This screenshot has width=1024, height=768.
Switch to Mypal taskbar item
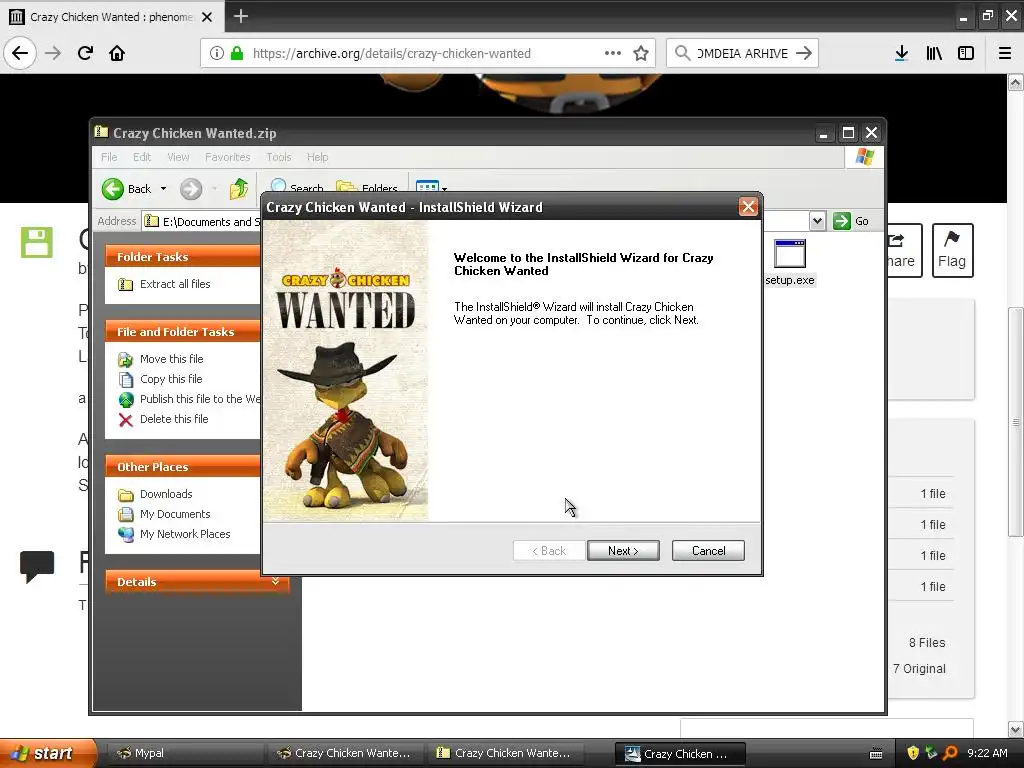tap(183, 753)
